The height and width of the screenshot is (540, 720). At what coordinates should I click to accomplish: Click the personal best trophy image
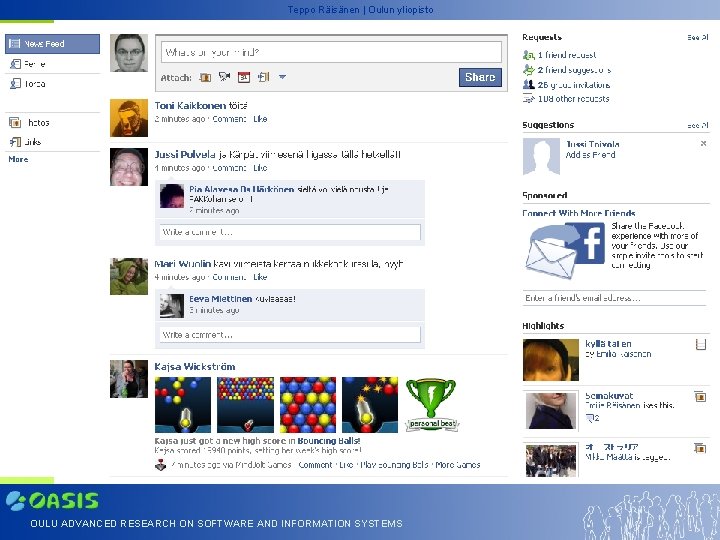tap(432, 405)
